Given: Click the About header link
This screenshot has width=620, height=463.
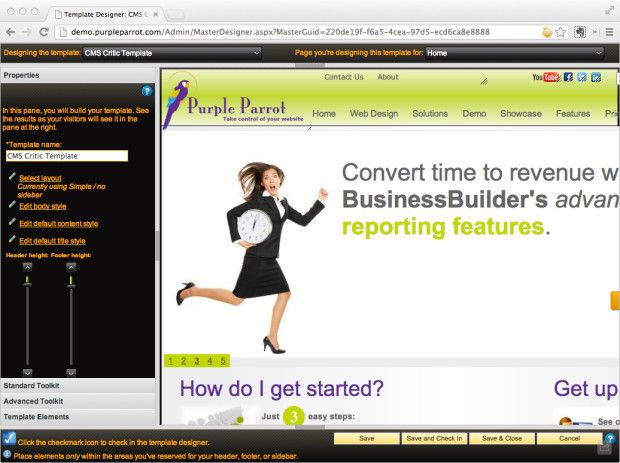Looking at the screenshot, I should click(x=388, y=77).
